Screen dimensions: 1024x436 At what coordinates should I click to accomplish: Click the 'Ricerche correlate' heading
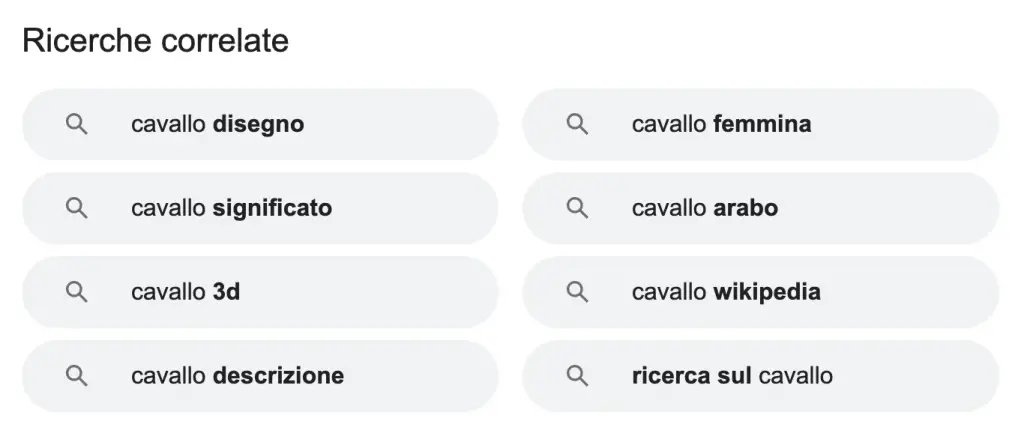tap(155, 40)
